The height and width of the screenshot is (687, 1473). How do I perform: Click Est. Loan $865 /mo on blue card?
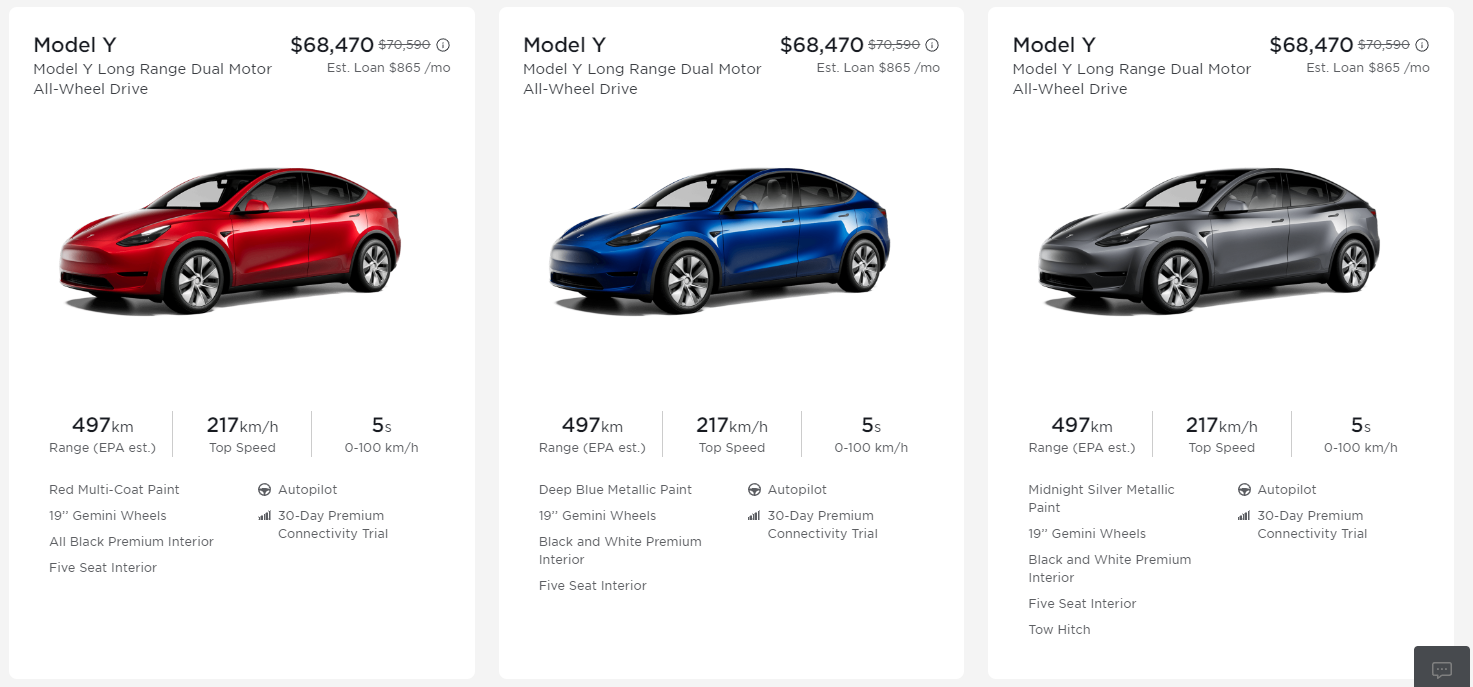click(x=878, y=68)
